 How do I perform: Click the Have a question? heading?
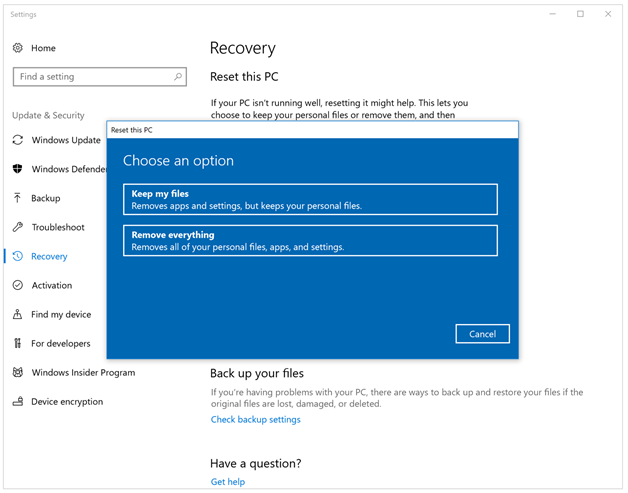[256, 463]
